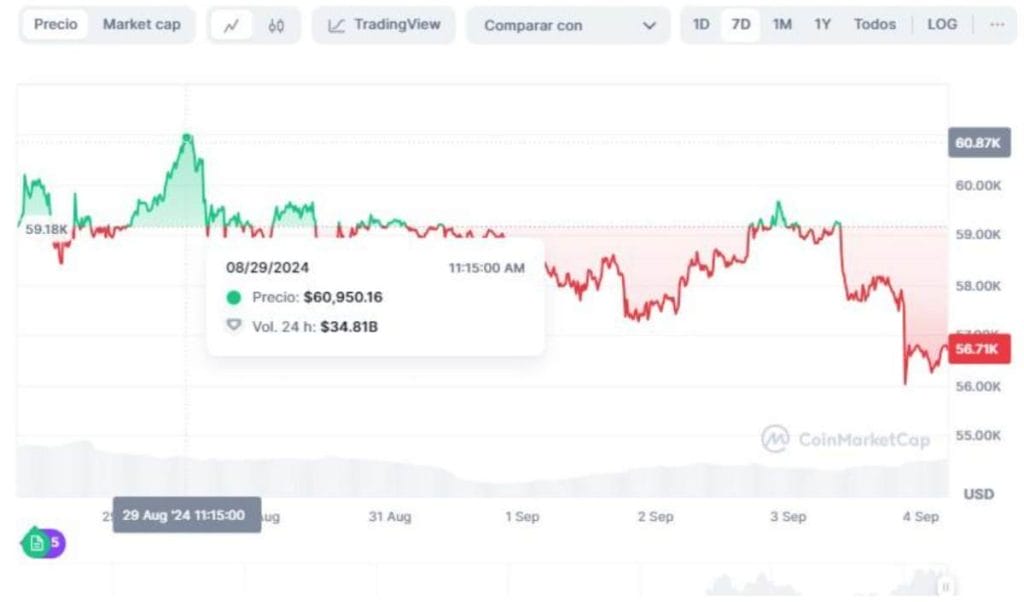1024x602 pixels.
Task: Click the 59.18K baseline label
Action: coord(46,229)
